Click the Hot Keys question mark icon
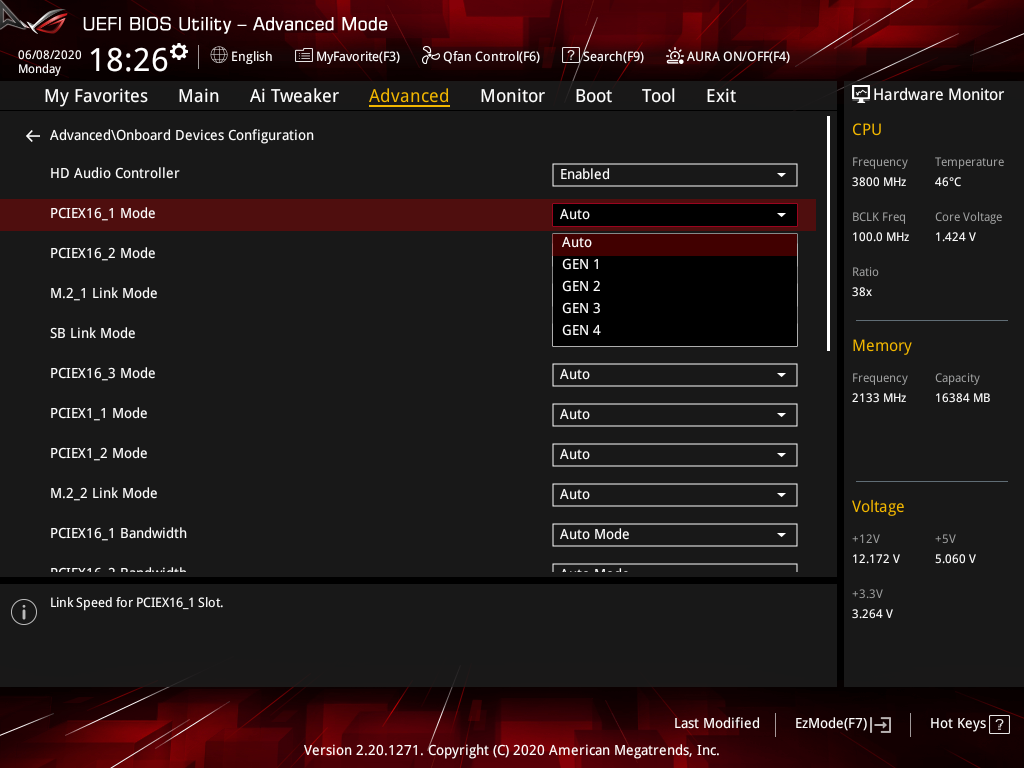The width and height of the screenshot is (1024, 768). point(999,724)
